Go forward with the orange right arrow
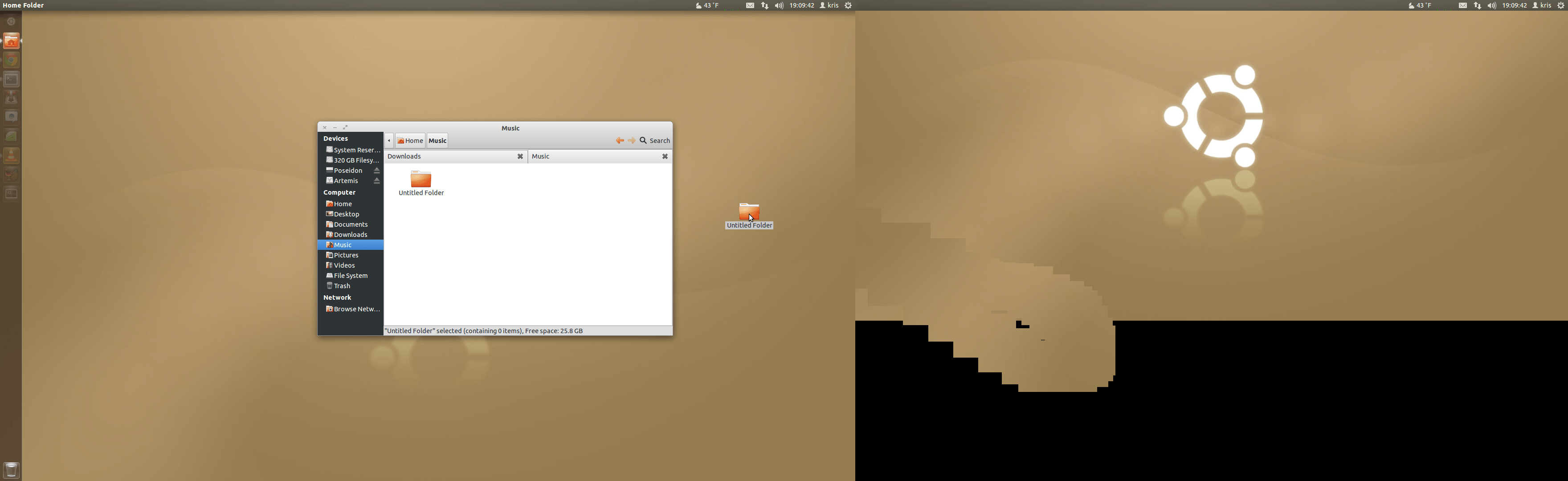Viewport: 1568px width, 481px height. tap(632, 141)
